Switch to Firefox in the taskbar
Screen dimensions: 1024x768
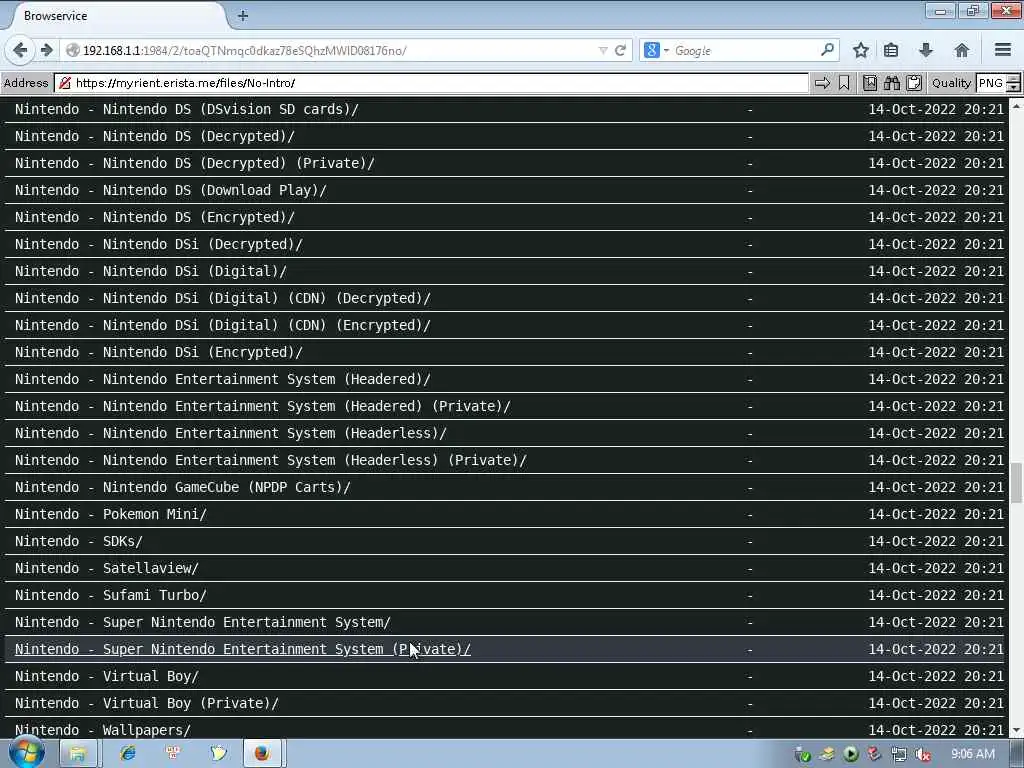pos(263,754)
